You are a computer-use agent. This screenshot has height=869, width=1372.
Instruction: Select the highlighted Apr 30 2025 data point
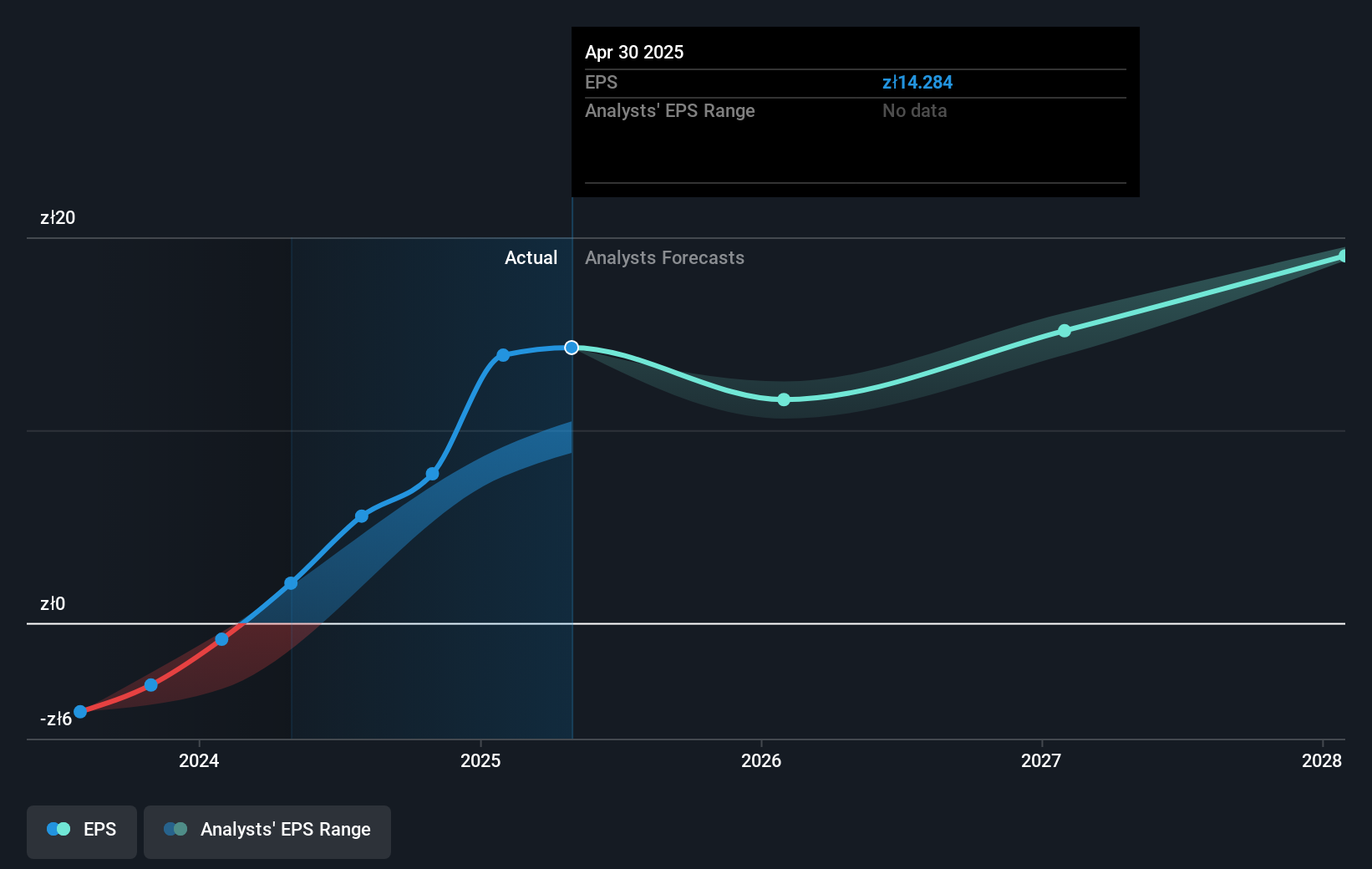(572, 348)
